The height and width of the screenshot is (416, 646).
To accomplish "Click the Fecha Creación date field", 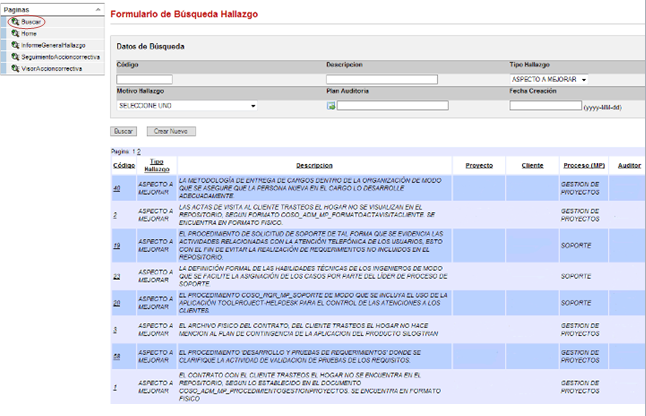I will [x=545, y=105].
